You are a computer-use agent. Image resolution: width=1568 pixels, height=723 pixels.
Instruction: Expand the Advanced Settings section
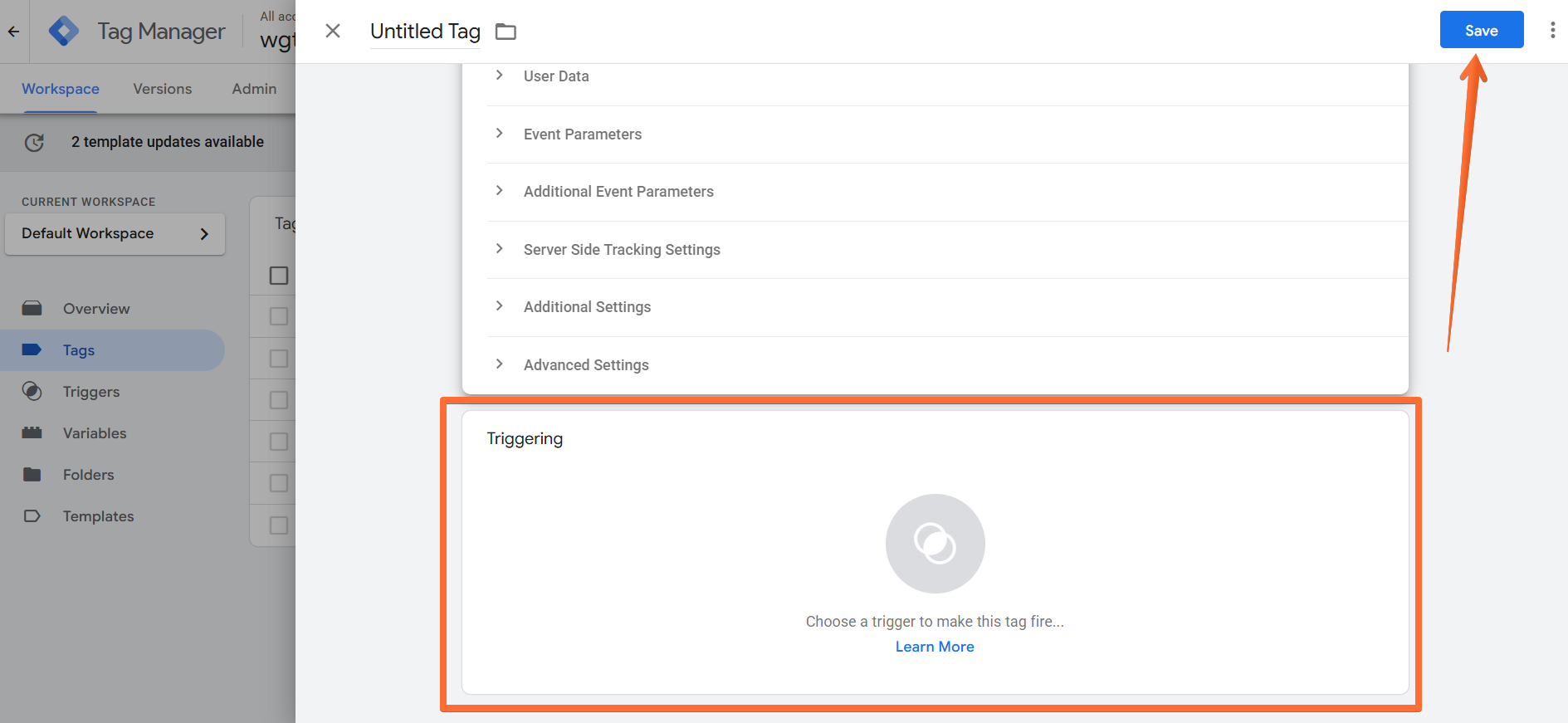[x=947, y=365]
